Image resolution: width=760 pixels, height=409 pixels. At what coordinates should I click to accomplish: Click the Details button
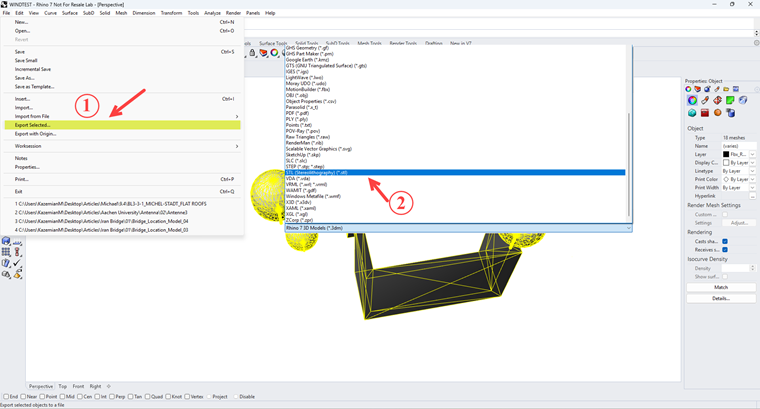721,299
